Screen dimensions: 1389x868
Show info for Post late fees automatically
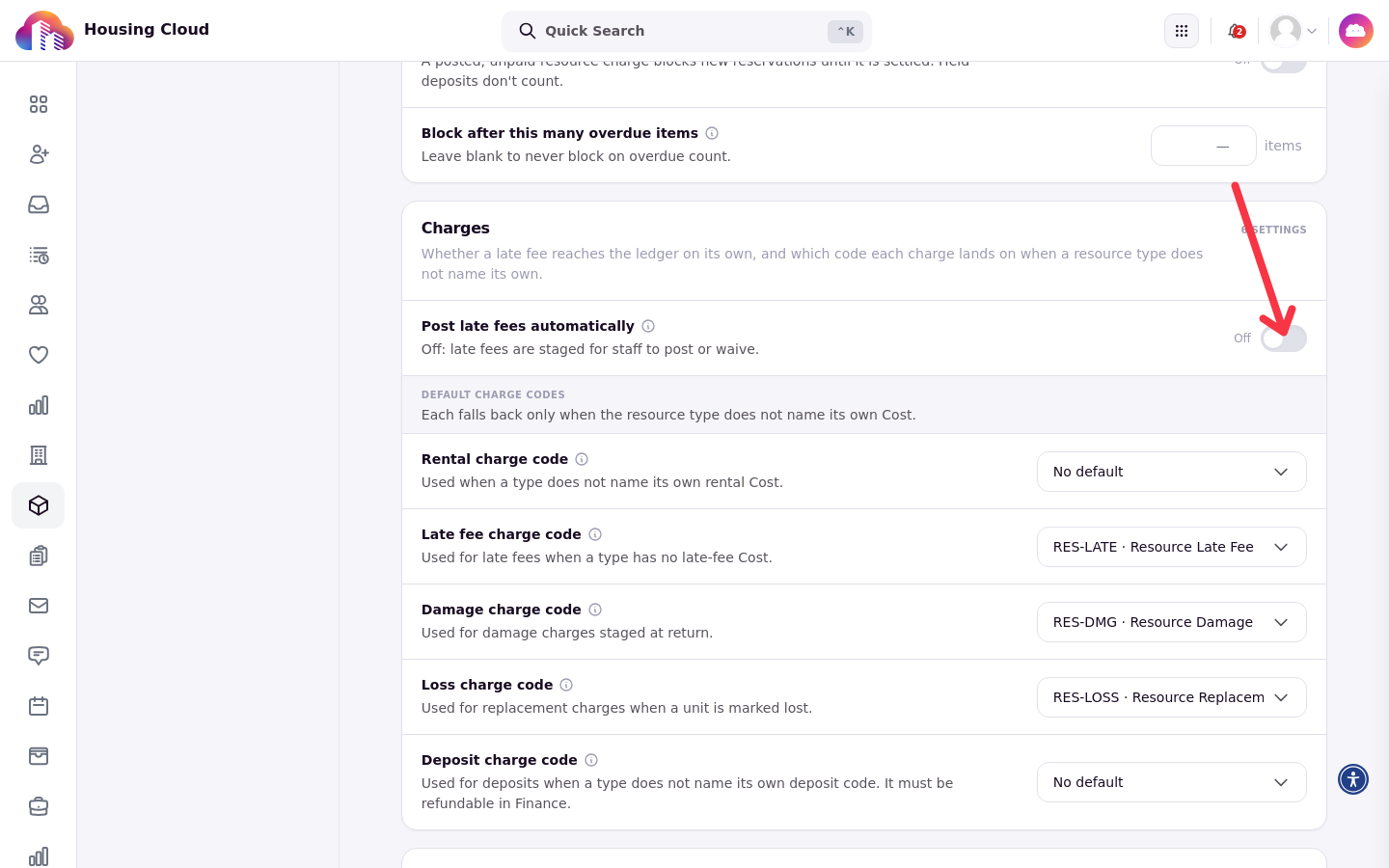tap(648, 326)
